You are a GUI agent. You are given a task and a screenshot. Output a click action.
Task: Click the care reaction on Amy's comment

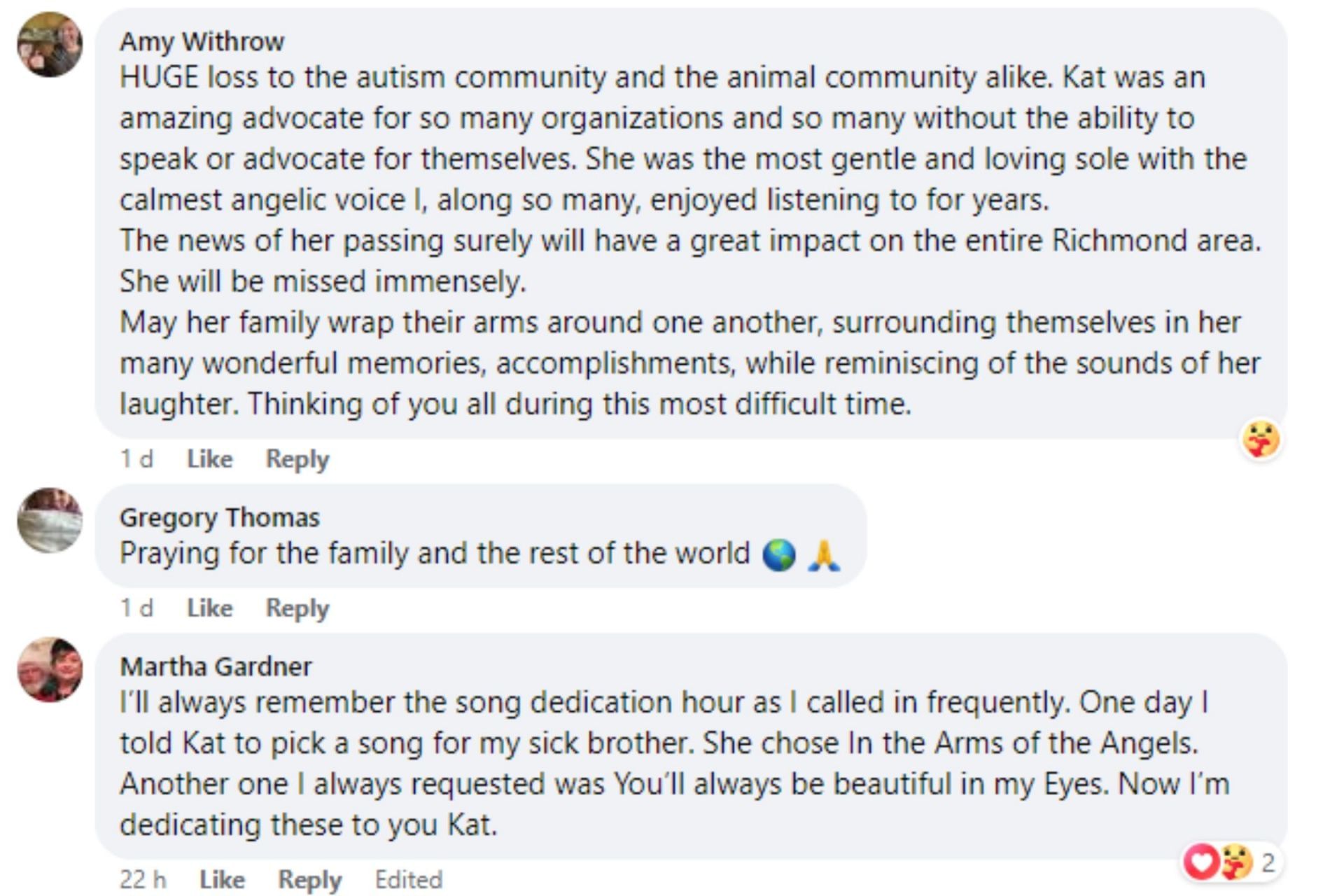coord(1261,440)
